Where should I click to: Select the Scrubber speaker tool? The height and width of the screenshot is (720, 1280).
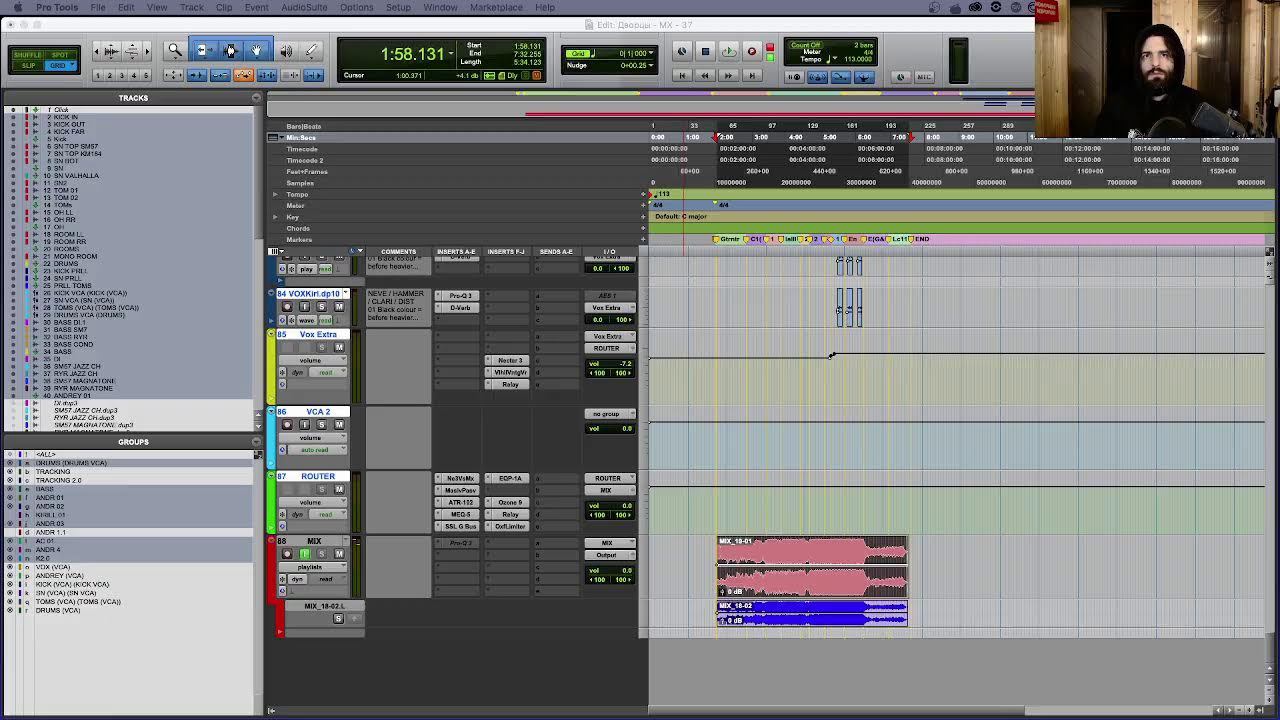pos(286,51)
